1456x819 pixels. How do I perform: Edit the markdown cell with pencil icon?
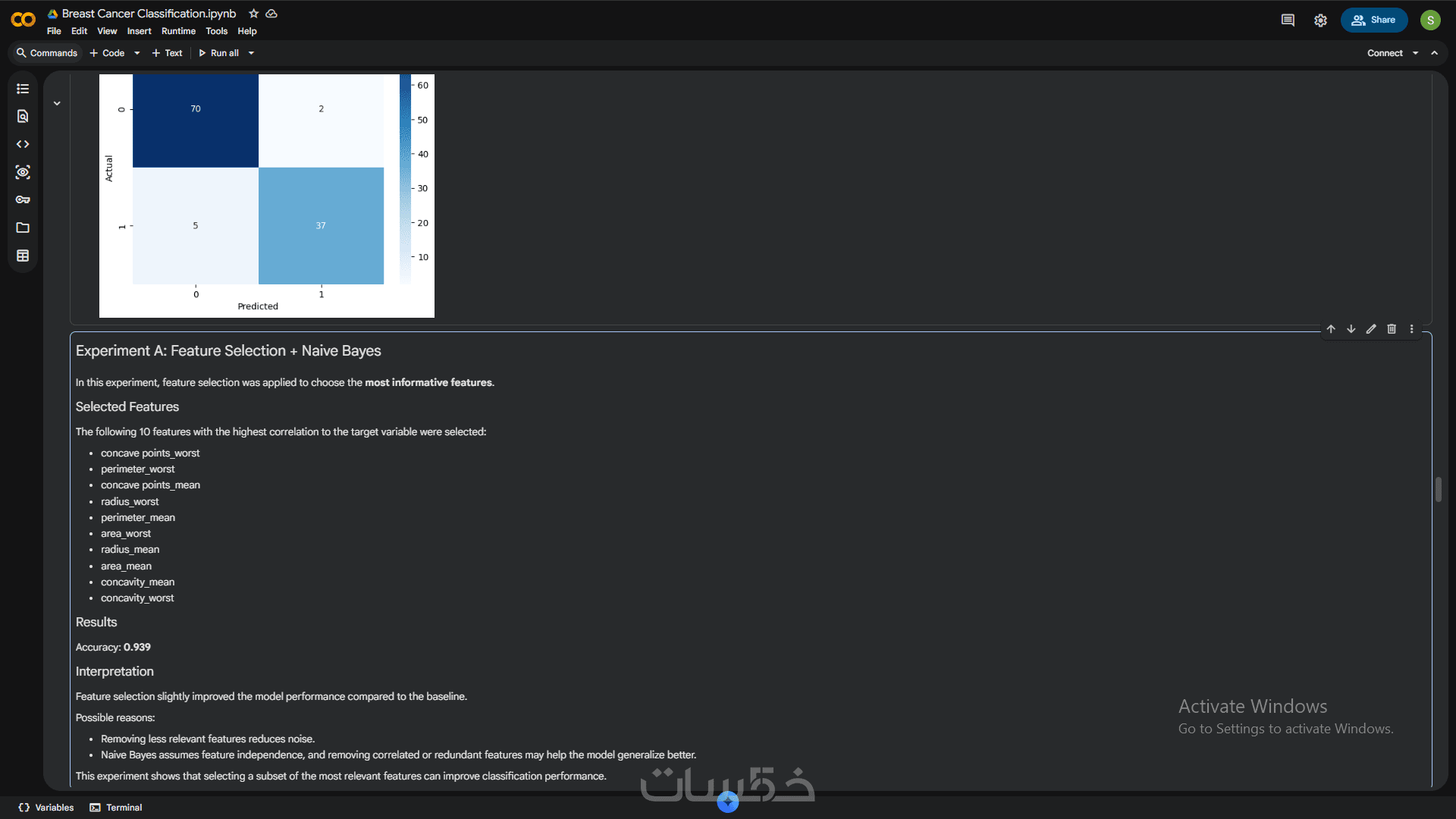pos(1371,329)
